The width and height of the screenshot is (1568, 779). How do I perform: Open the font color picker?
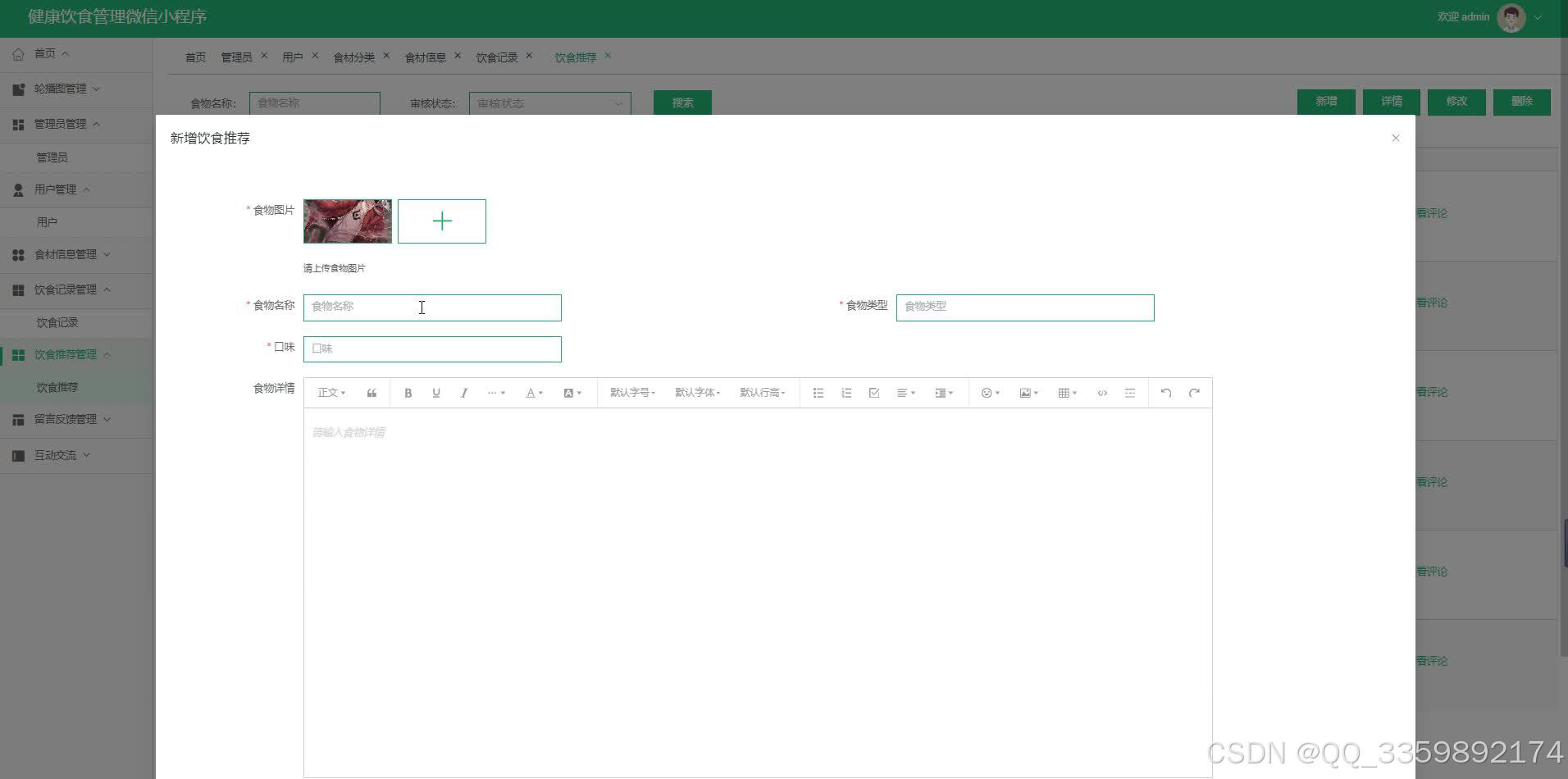pos(534,393)
